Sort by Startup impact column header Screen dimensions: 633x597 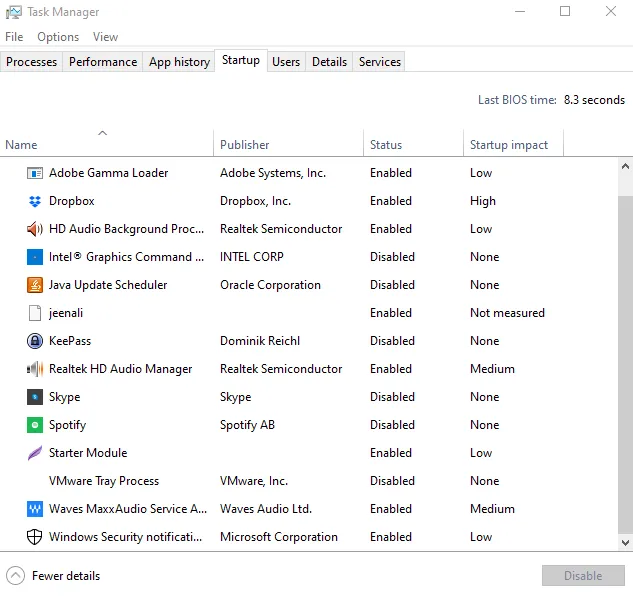click(509, 145)
